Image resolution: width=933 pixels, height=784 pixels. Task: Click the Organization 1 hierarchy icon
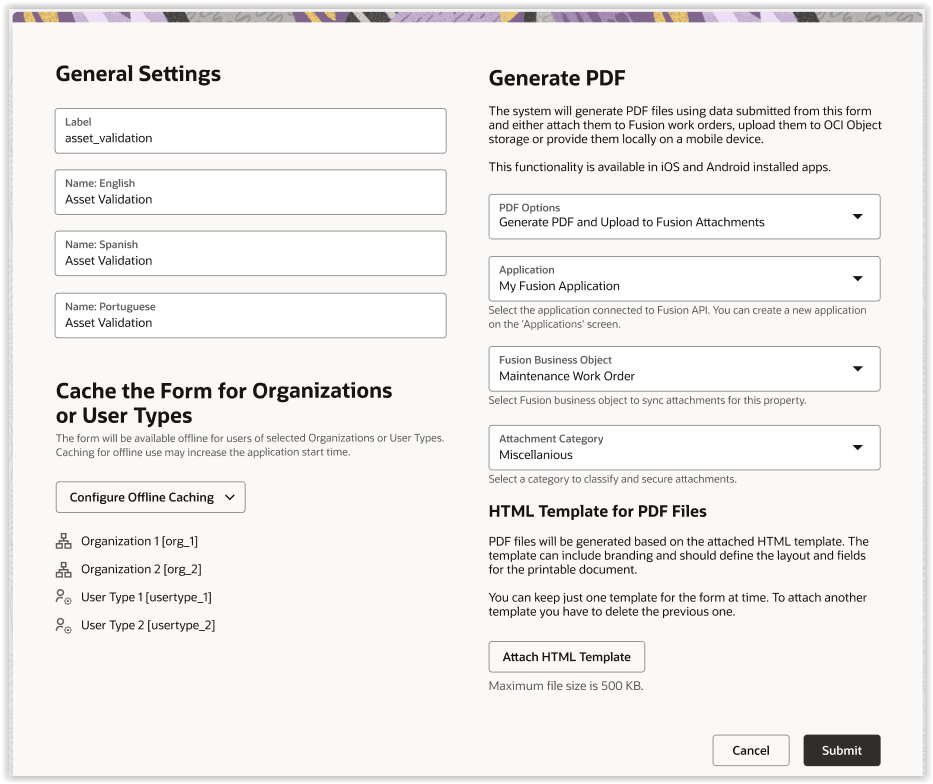coord(65,540)
